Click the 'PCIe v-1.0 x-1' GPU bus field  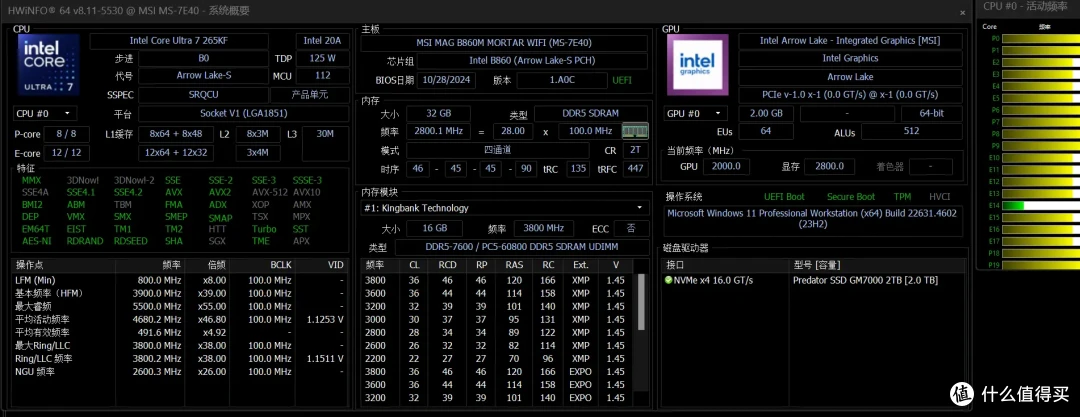click(850, 94)
